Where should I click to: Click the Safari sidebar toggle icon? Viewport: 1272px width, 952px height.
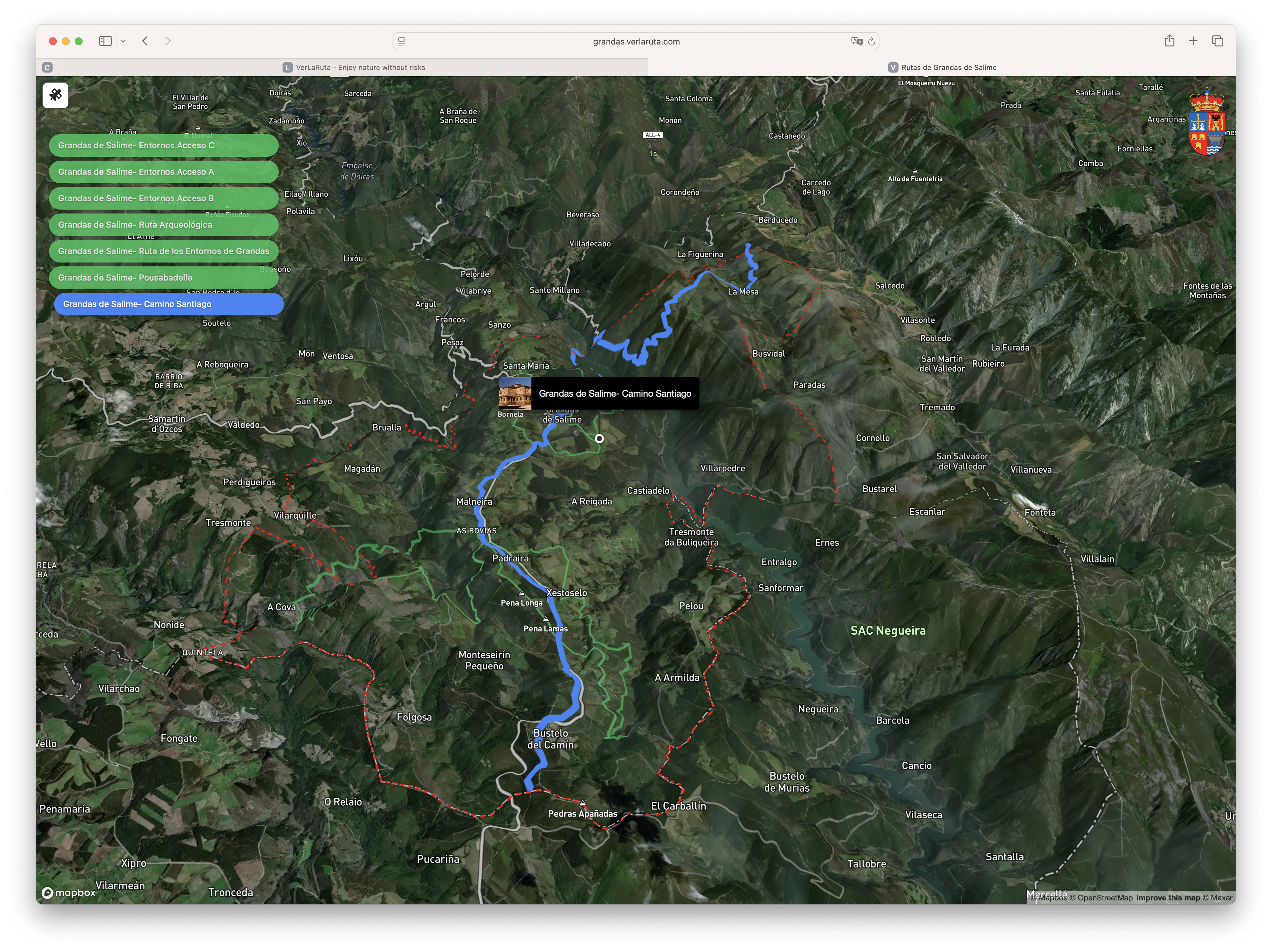[x=105, y=41]
